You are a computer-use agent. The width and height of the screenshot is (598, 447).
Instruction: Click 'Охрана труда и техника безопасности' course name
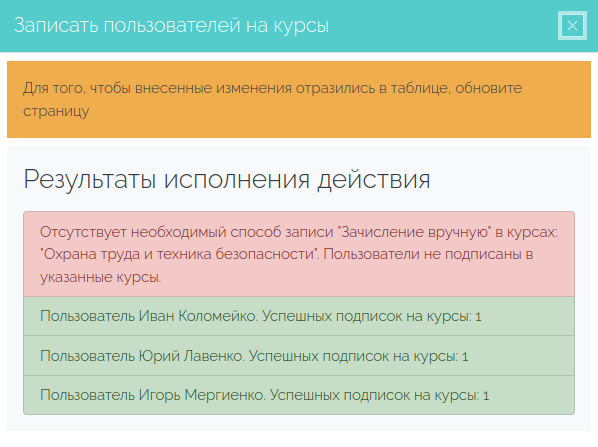(x=179, y=254)
